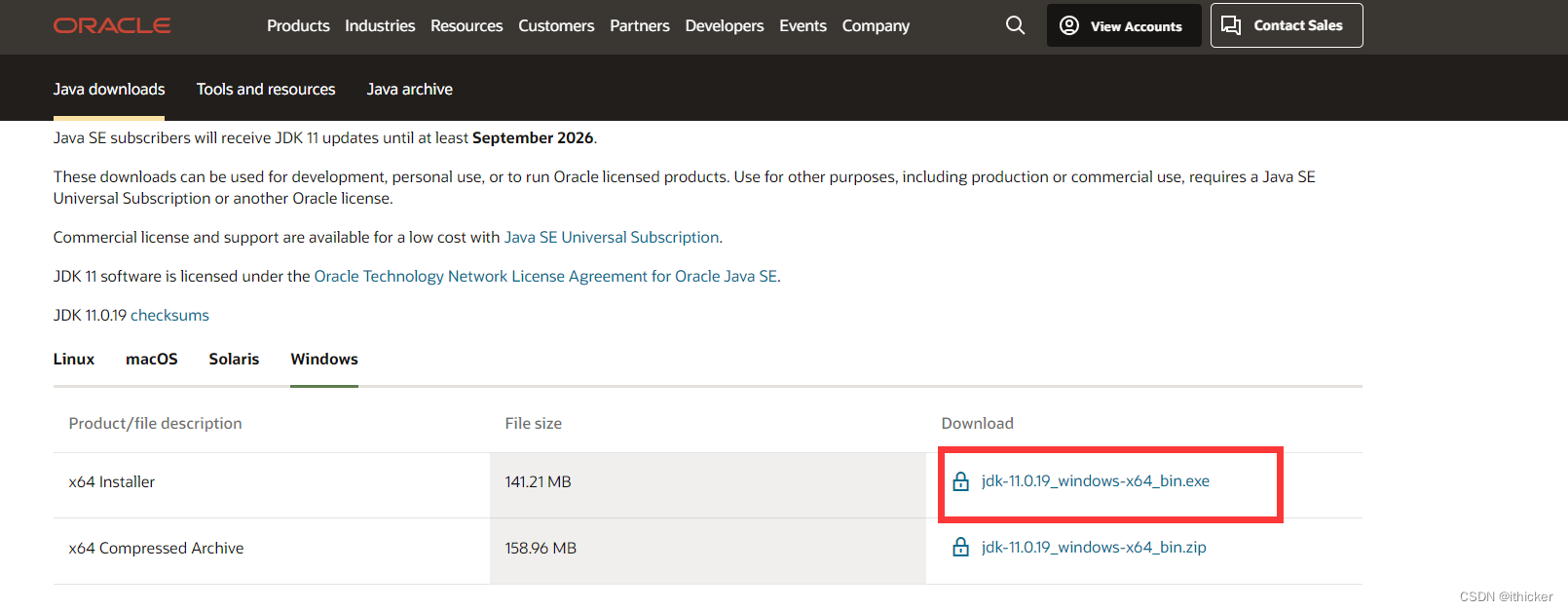Open the Industries menu
Image resolution: width=1568 pixels, height=611 pixels.
380,25
